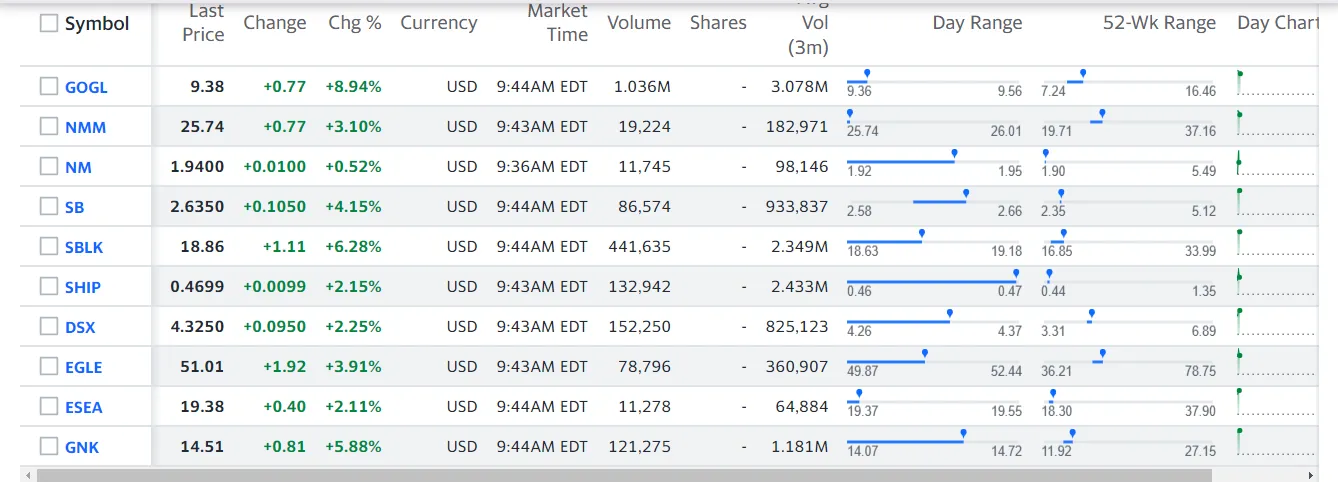Image resolution: width=1338 pixels, height=482 pixels.
Task: Sort table by Last Price column
Action: [204, 23]
